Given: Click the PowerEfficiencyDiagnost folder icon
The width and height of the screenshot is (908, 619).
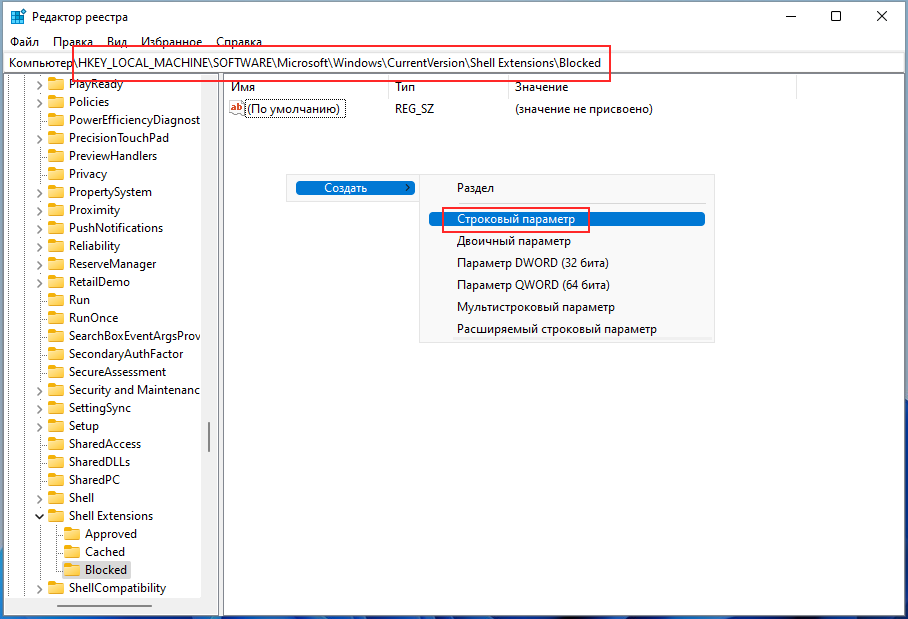Looking at the screenshot, I should 56,120.
